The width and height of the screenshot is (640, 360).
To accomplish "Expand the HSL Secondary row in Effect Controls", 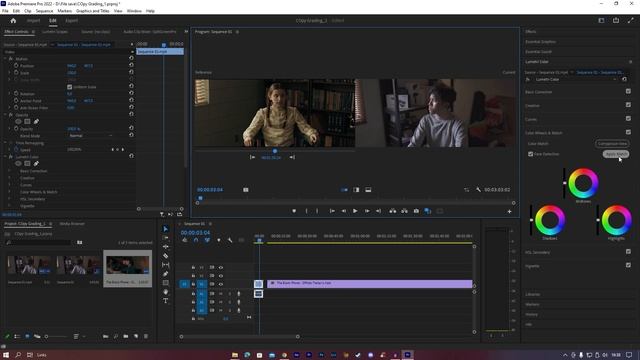I will click(x=9, y=199).
